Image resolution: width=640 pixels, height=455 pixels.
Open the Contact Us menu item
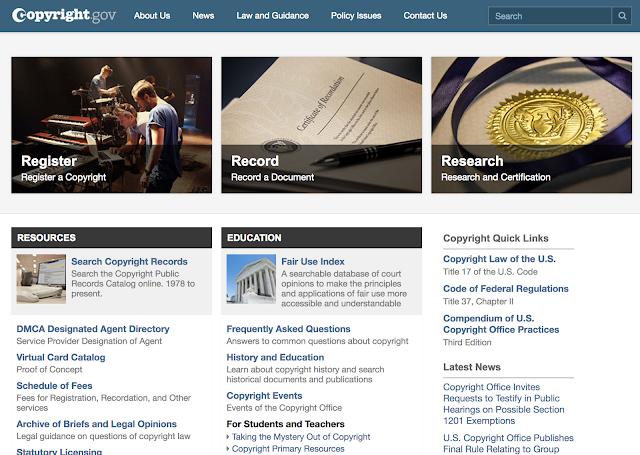(425, 16)
